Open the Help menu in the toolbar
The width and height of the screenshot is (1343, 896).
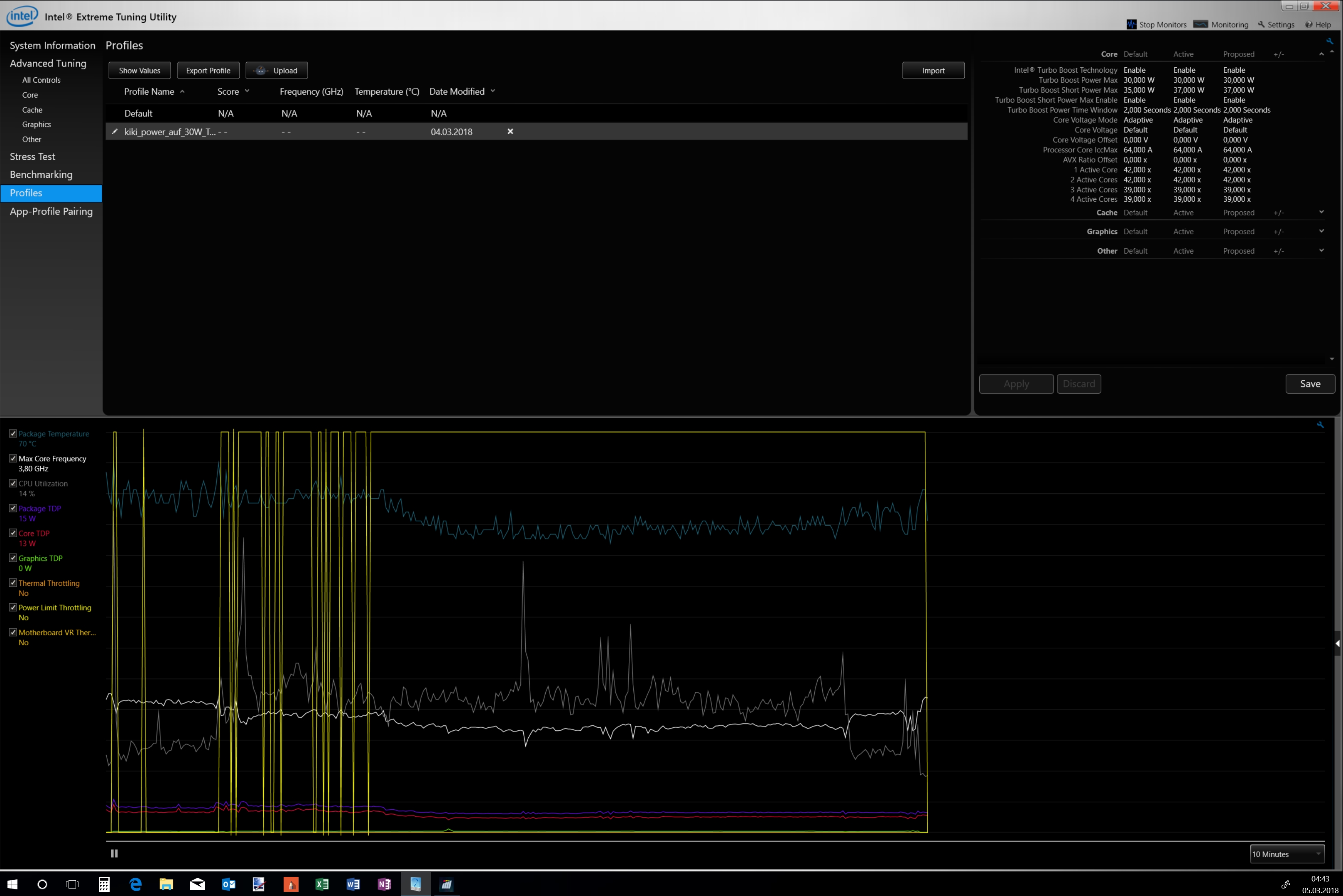coord(1318,24)
